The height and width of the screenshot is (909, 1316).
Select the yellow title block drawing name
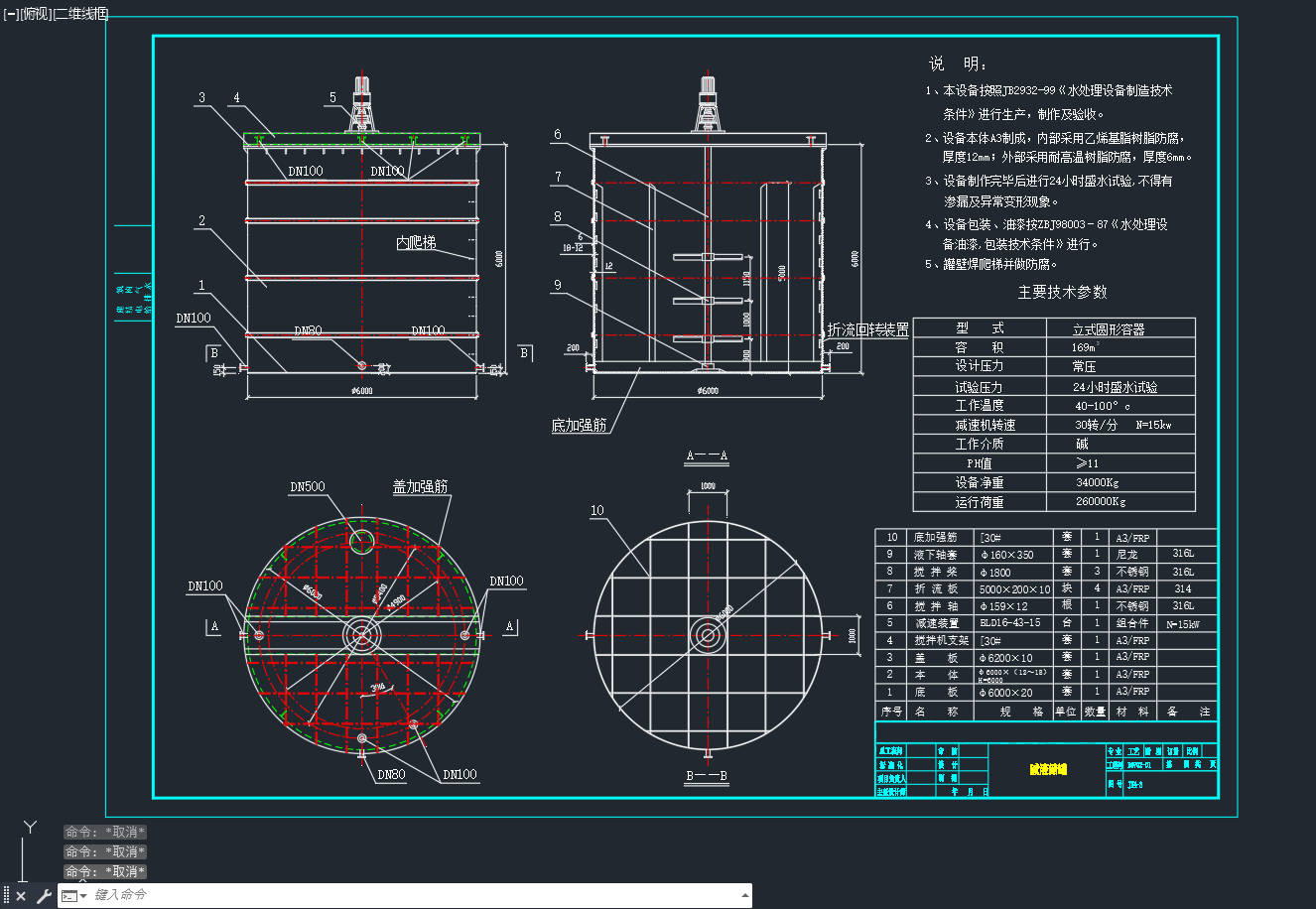1048,769
